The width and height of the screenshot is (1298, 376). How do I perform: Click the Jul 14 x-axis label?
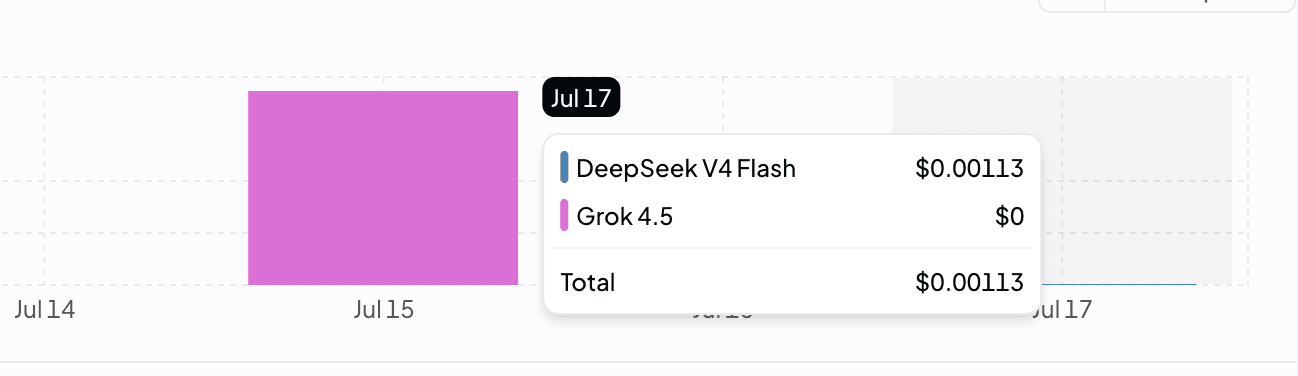click(45, 310)
